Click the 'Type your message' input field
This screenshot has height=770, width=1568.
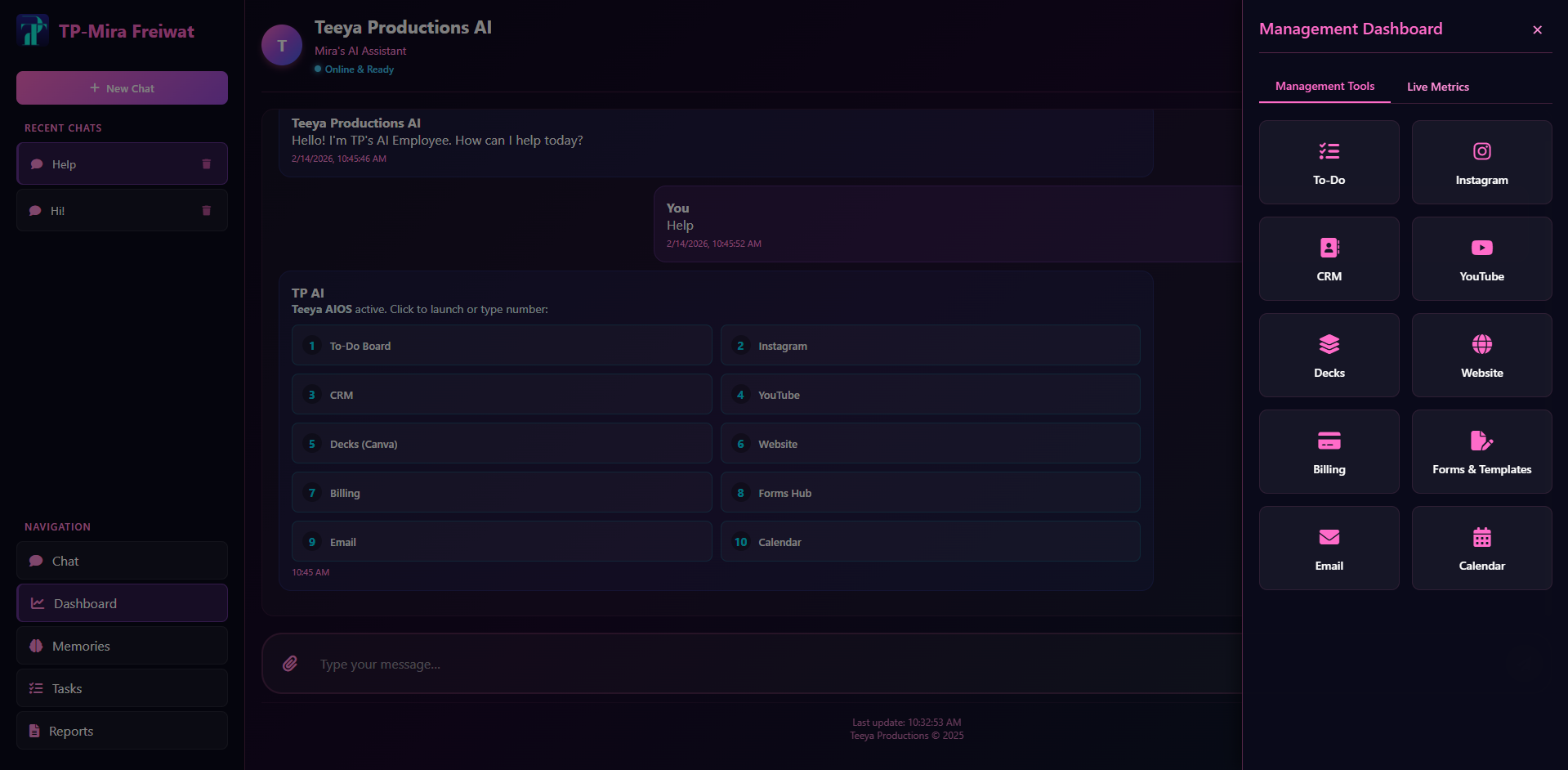[x=572, y=663]
